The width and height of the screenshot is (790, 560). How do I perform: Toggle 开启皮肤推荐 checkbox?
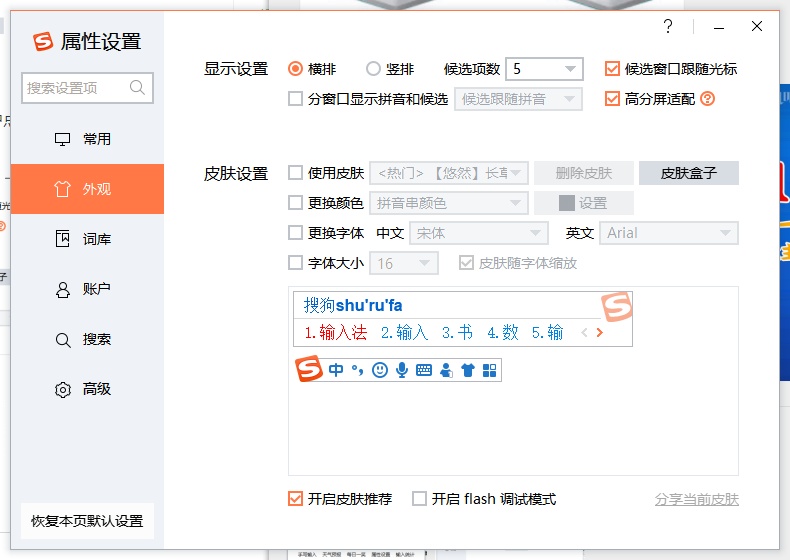[295, 499]
